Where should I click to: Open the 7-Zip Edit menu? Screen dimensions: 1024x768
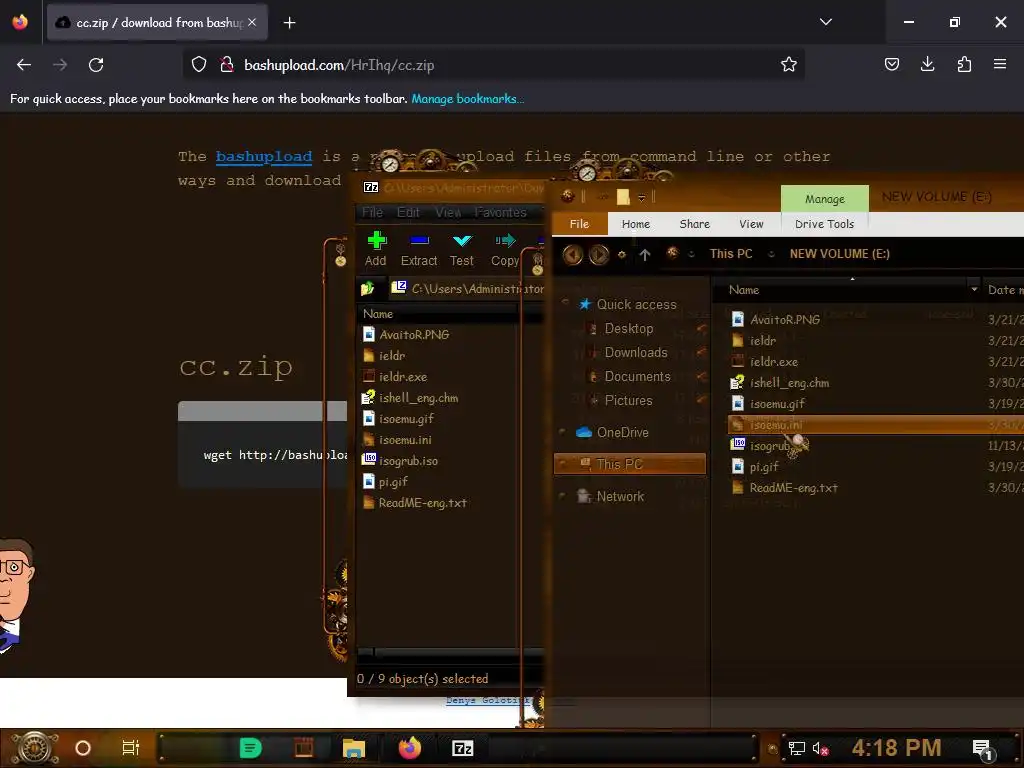408,212
